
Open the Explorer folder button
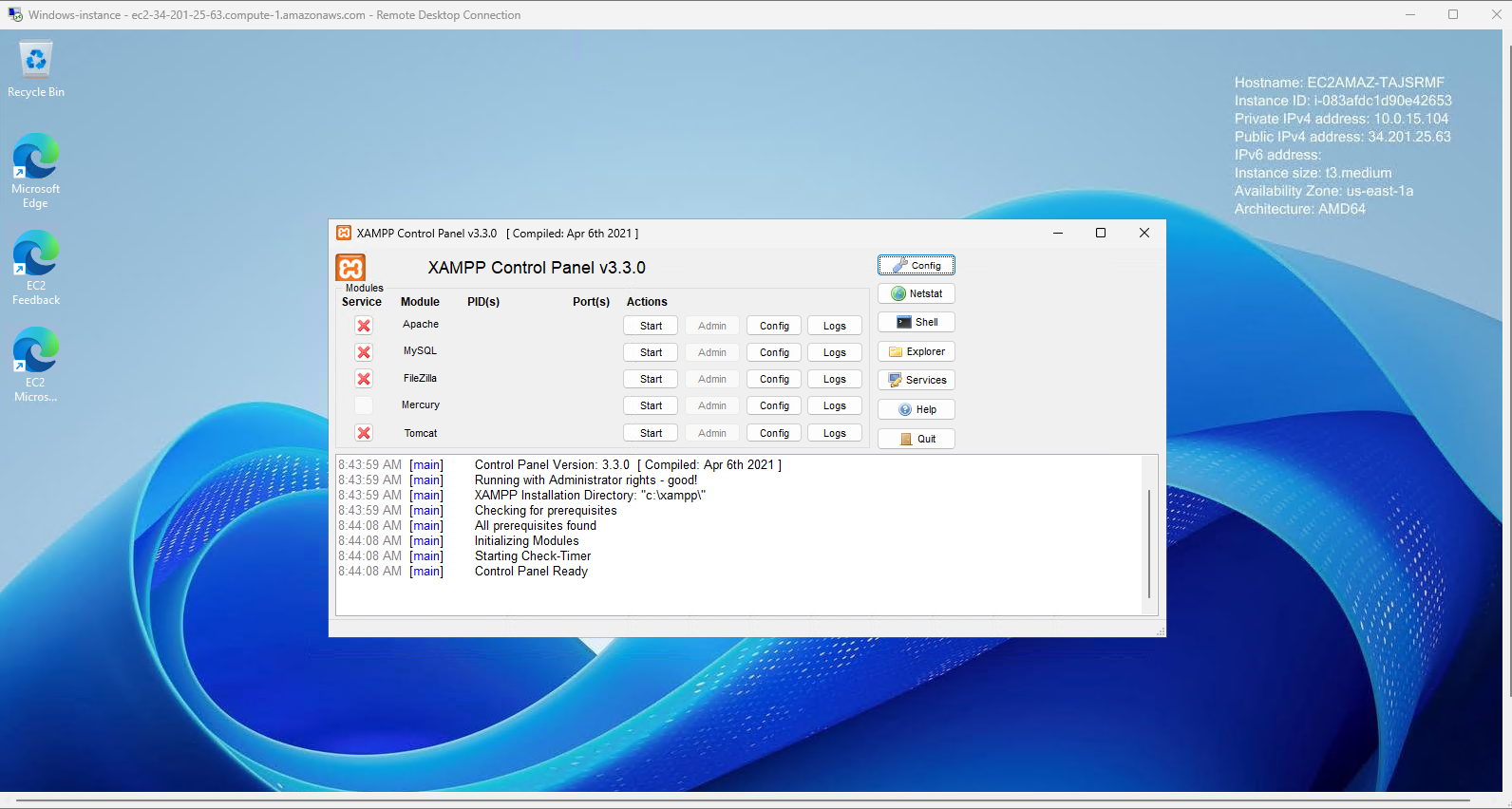tap(916, 351)
